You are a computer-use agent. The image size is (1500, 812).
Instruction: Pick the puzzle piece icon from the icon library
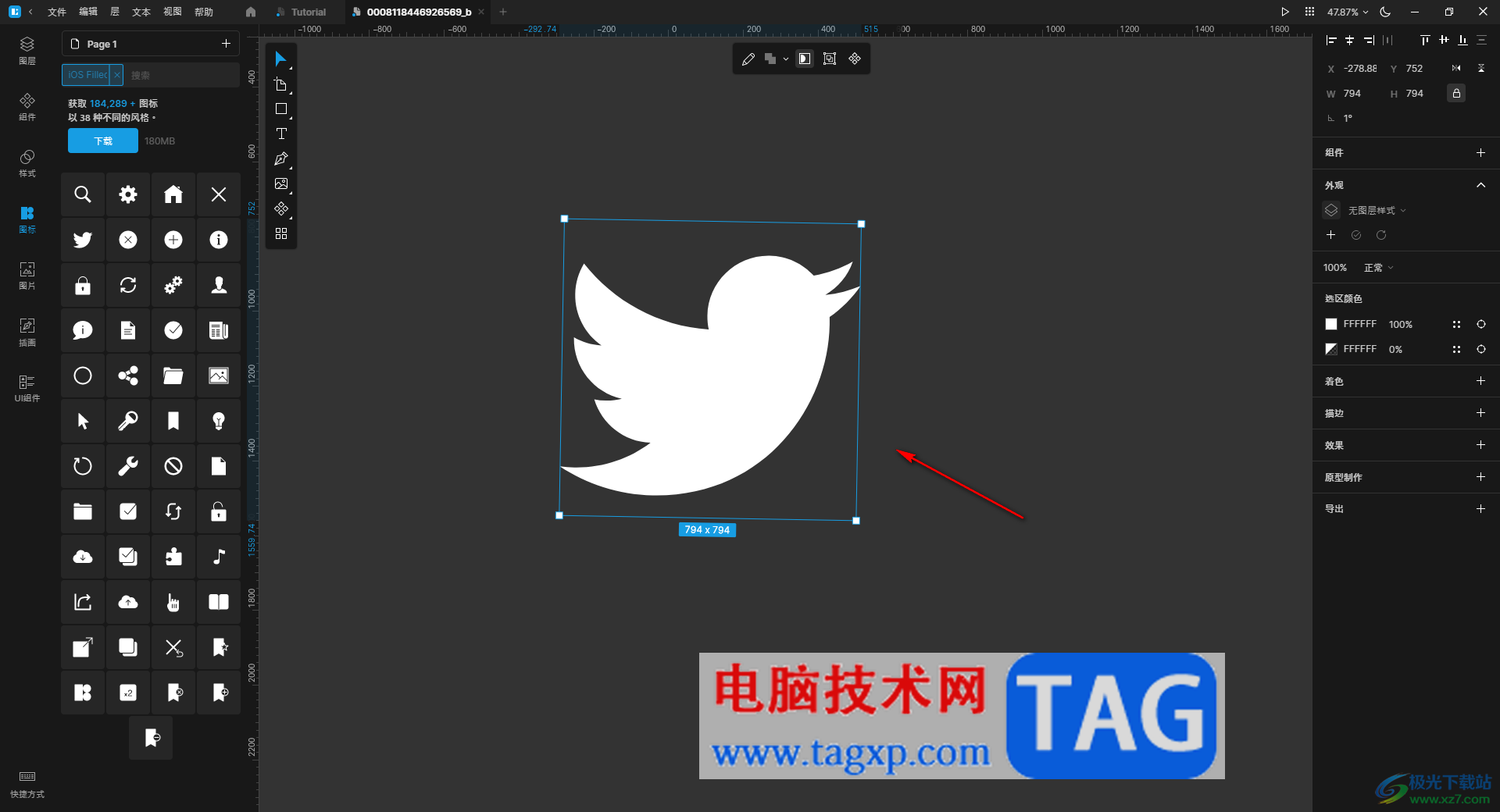(x=173, y=557)
